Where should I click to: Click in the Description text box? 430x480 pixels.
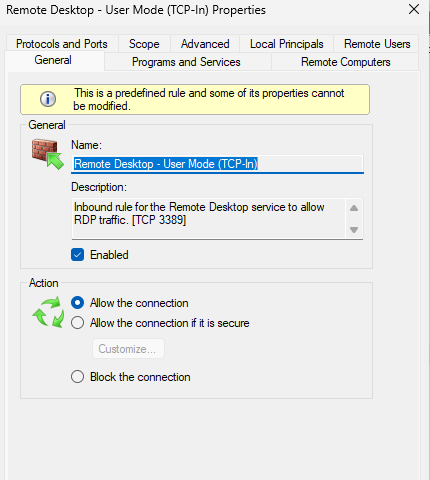(x=208, y=218)
